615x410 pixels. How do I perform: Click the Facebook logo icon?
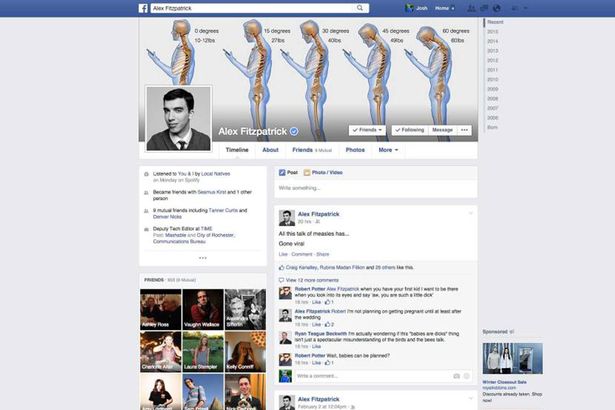tap(144, 7)
